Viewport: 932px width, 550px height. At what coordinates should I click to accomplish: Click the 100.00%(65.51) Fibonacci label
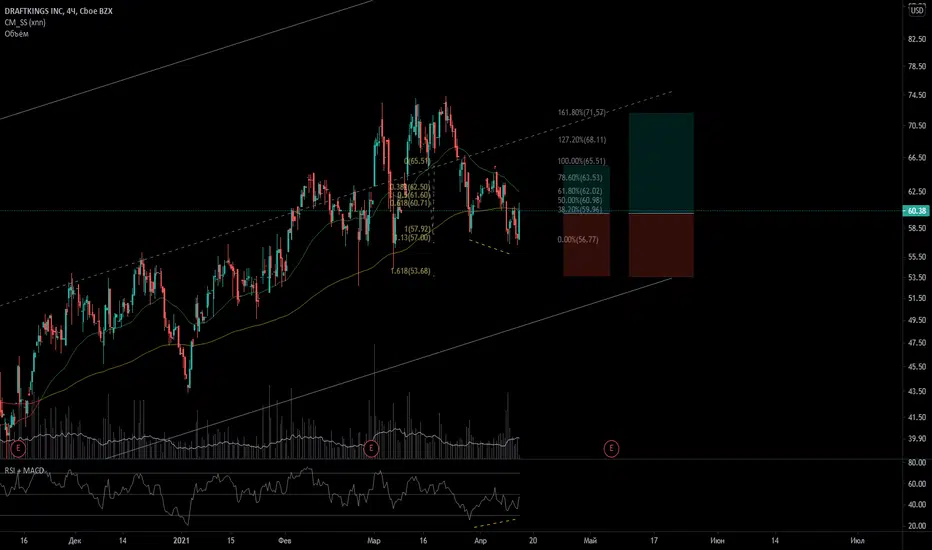(581, 161)
